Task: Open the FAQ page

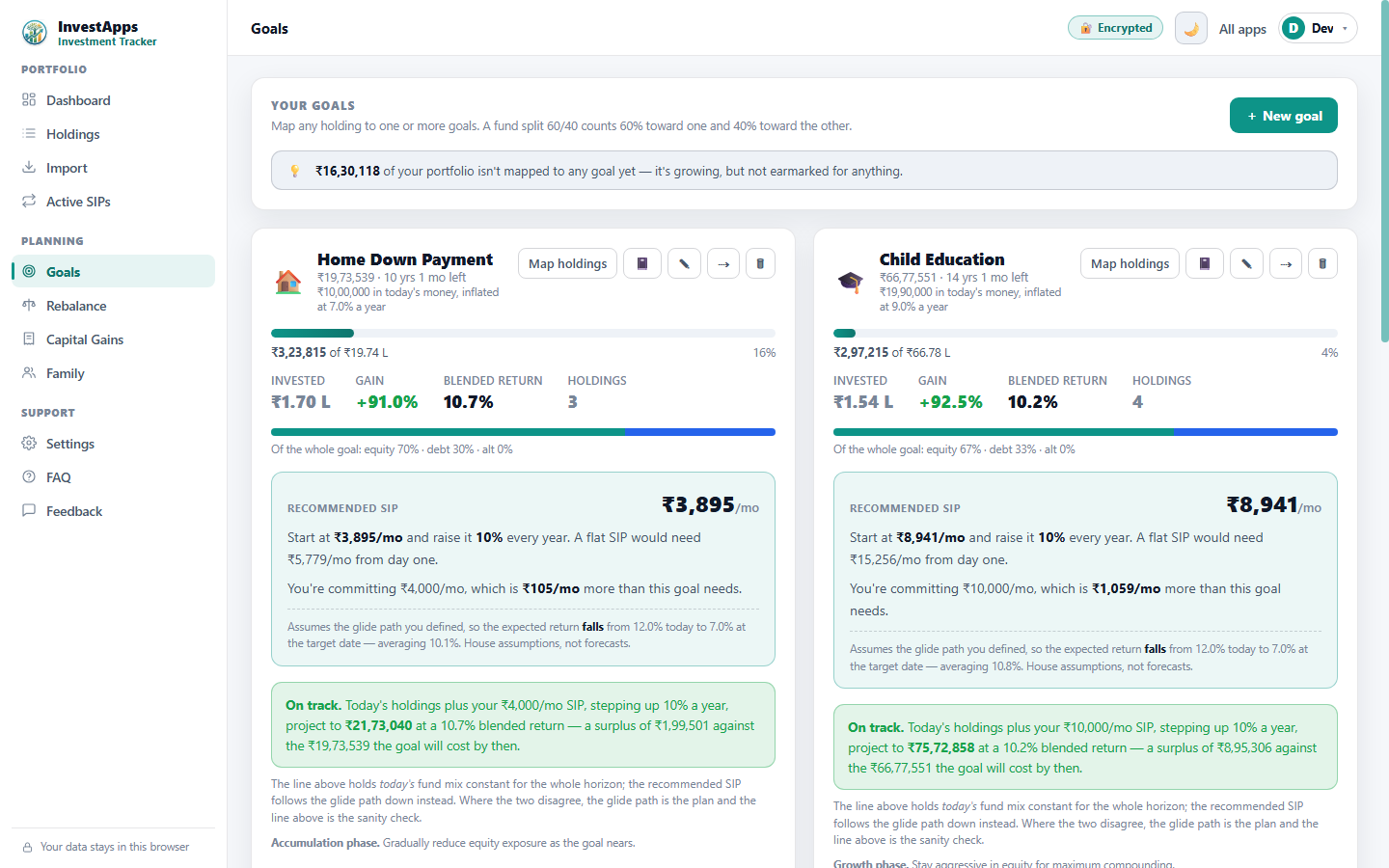Action: pyautogui.click(x=113, y=477)
